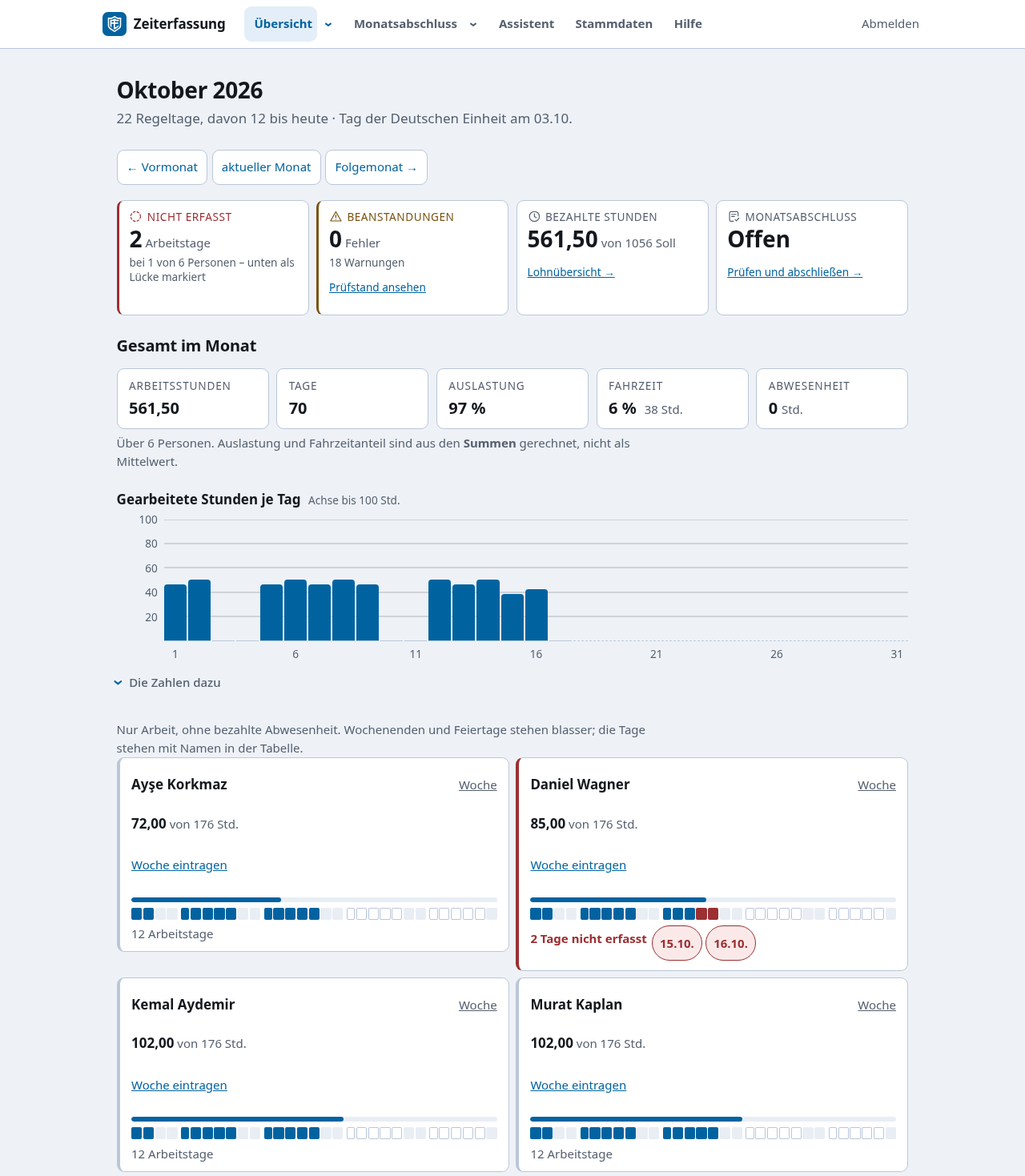This screenshot has height=1176, width=1025.
Task: Click the Nicht erfasst dashed circle icon
Action: click(x=135, y=217)
